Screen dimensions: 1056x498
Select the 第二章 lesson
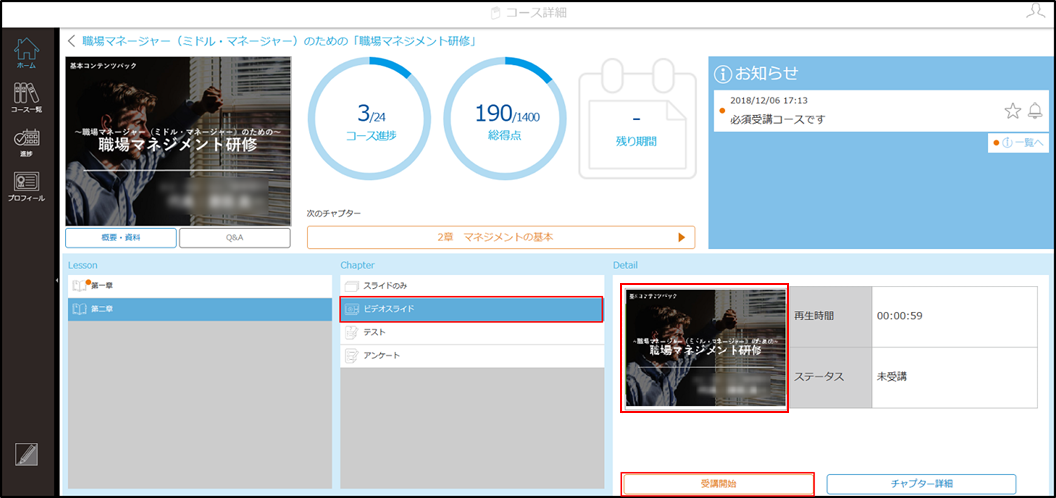pyautogui.click(x=200, y=309)
